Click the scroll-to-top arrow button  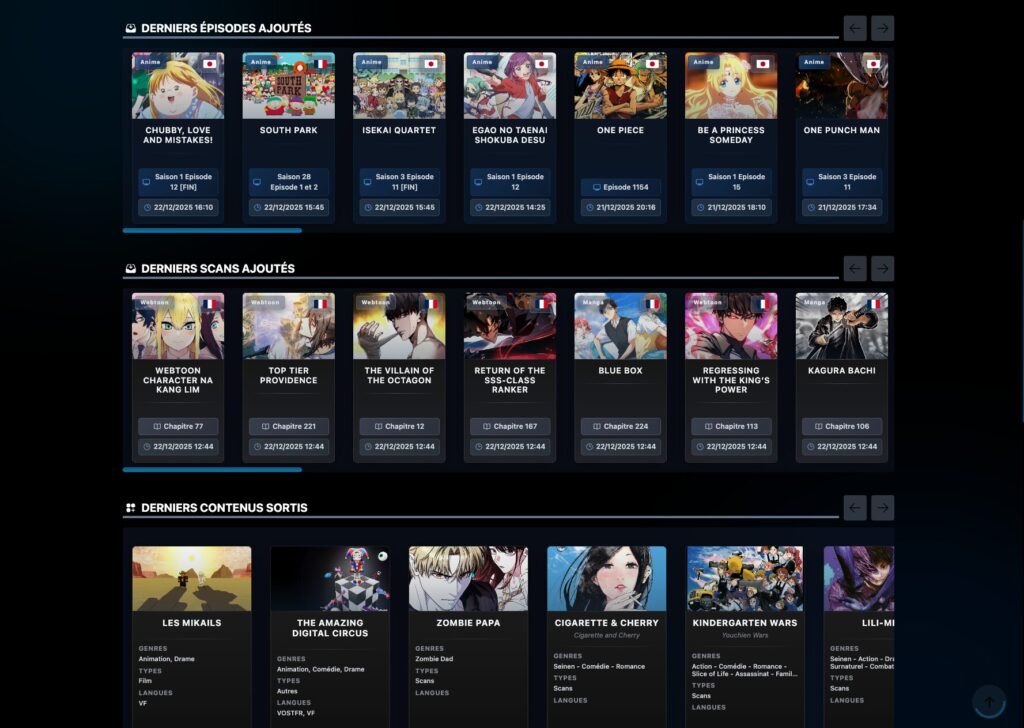pos(989,702)
